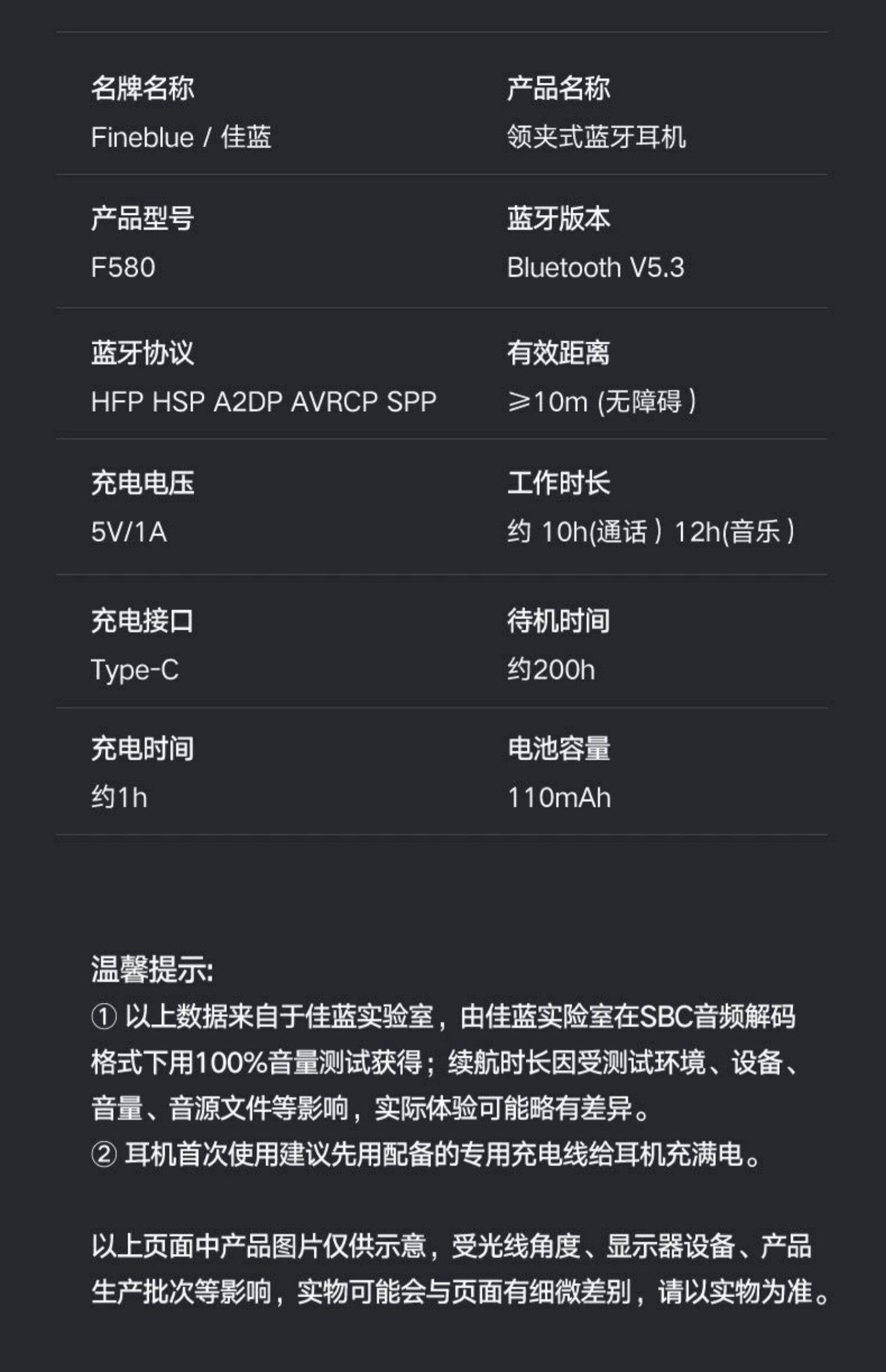Click the HFP HSP A2DP AVRCP SPP text
The height and width of the screenshot is (1372, 886).
[x=263, y=402]
